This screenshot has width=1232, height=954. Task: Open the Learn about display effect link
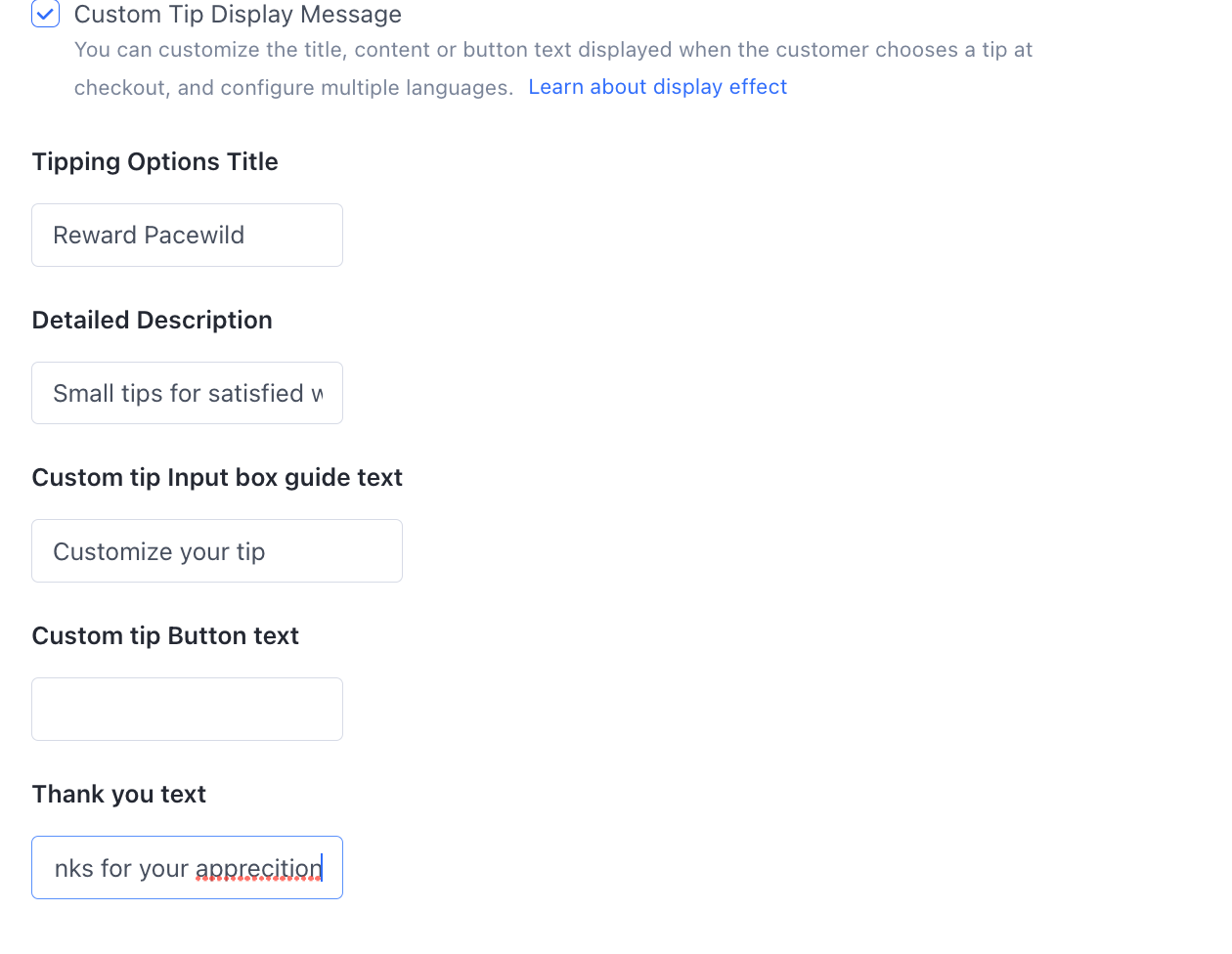click(x=657, y=87)
